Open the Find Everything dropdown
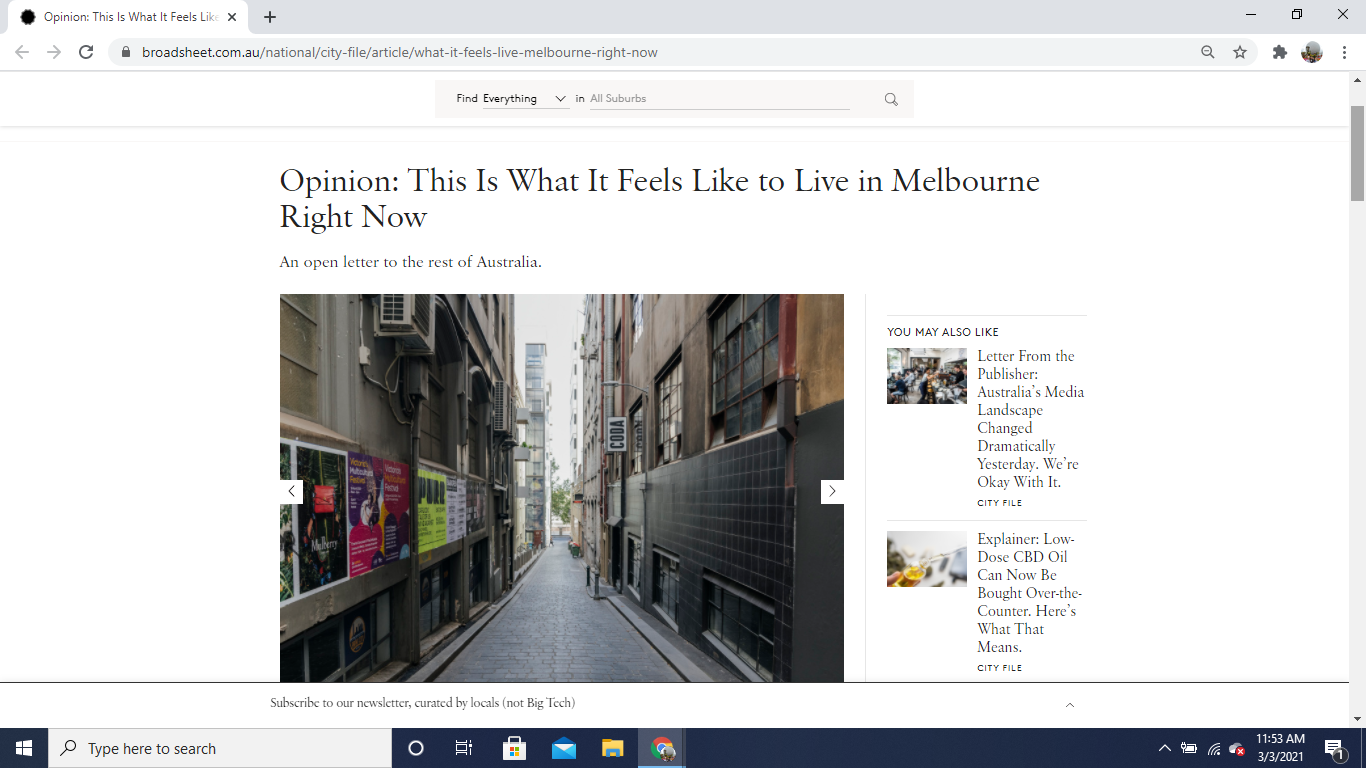The width and height of the screenshot is (1366, 768). [525, 99]
